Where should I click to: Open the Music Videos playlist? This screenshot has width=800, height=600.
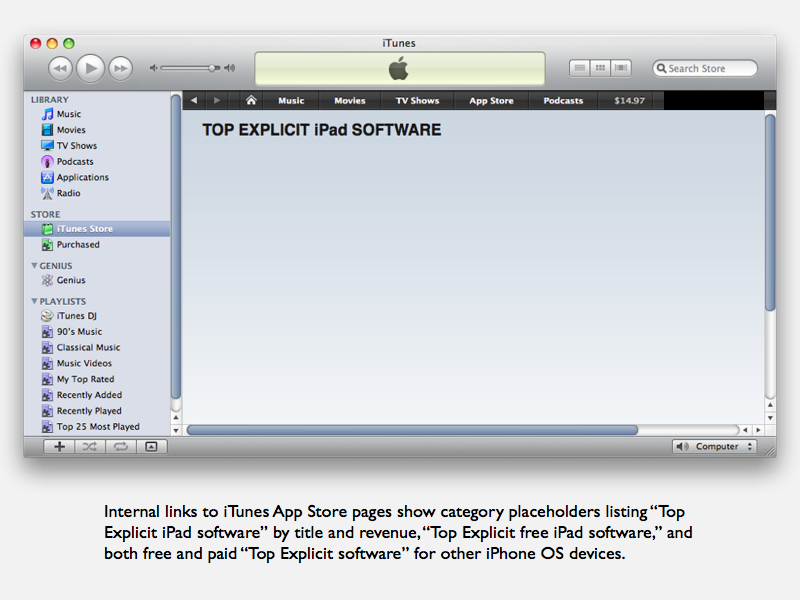[x=97, y=363]
